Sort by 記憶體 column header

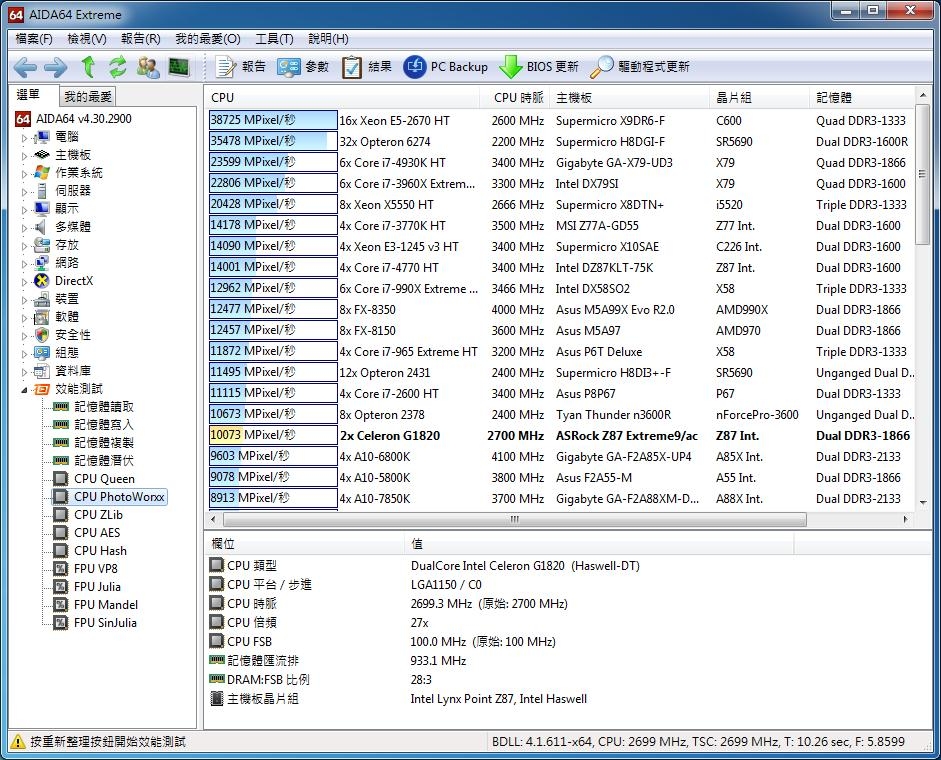(x=862, y=97)
